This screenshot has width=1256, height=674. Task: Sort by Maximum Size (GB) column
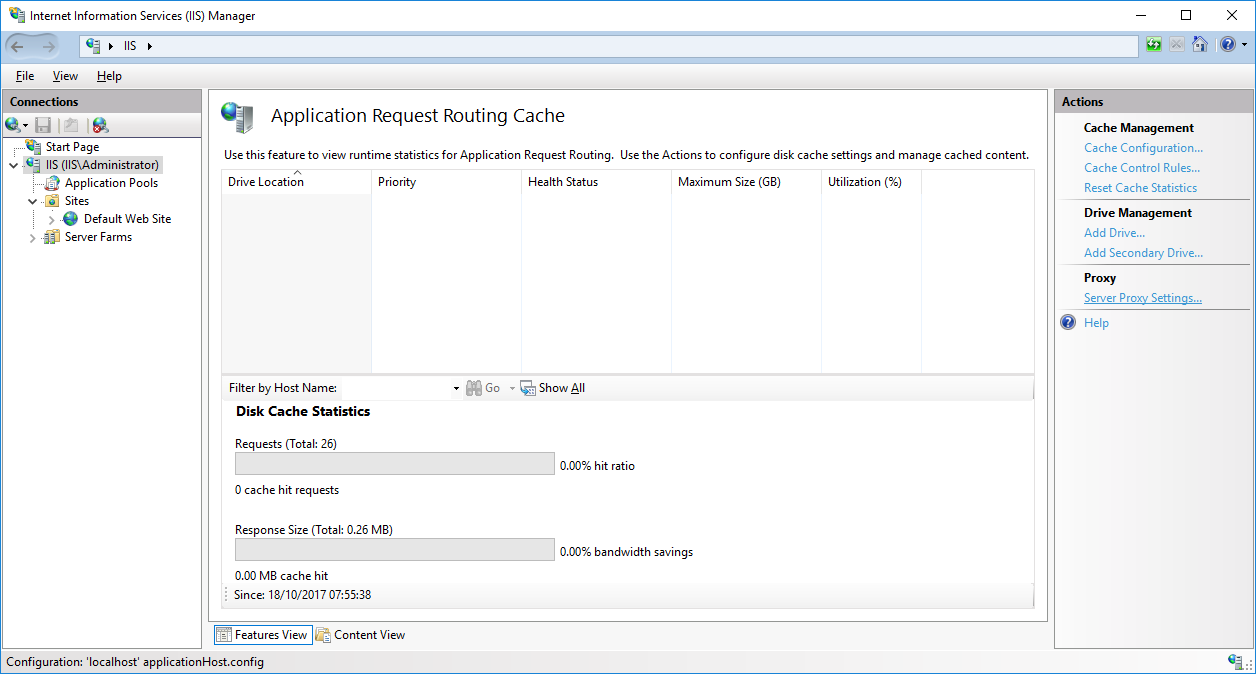[747, 182]
